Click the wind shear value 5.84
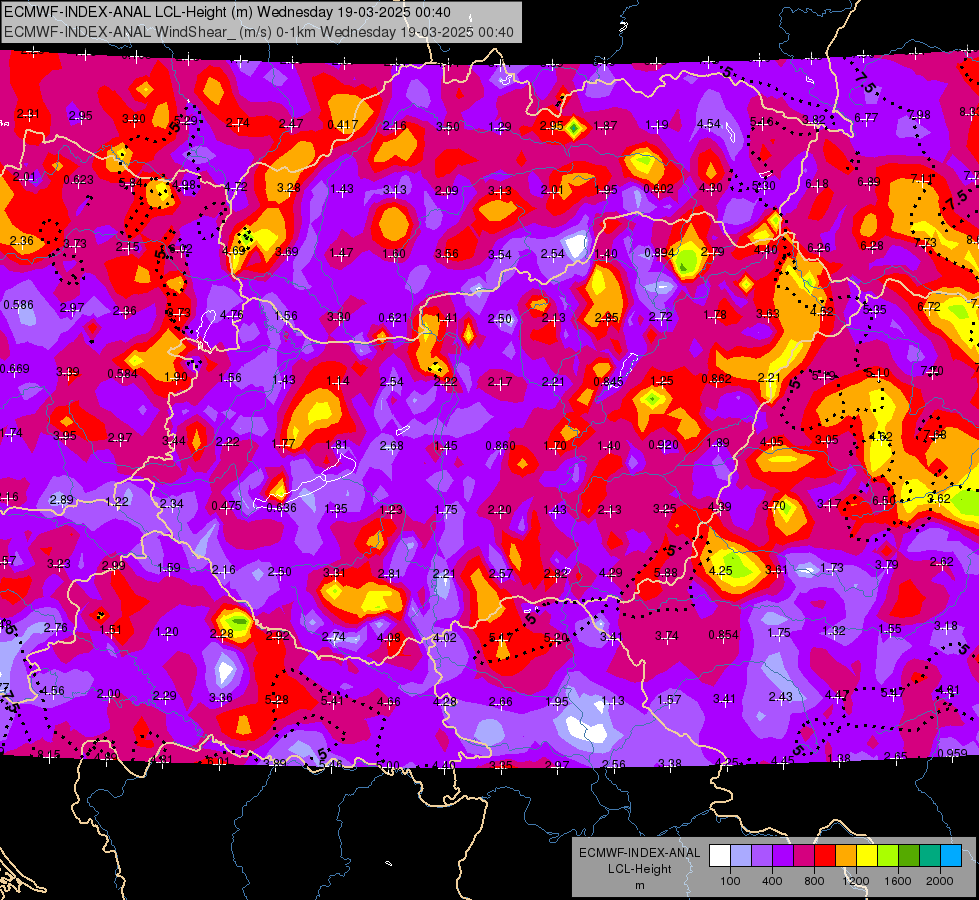Image resolution: width=979 pixels, height=900 pixels. tap(130, 183)
